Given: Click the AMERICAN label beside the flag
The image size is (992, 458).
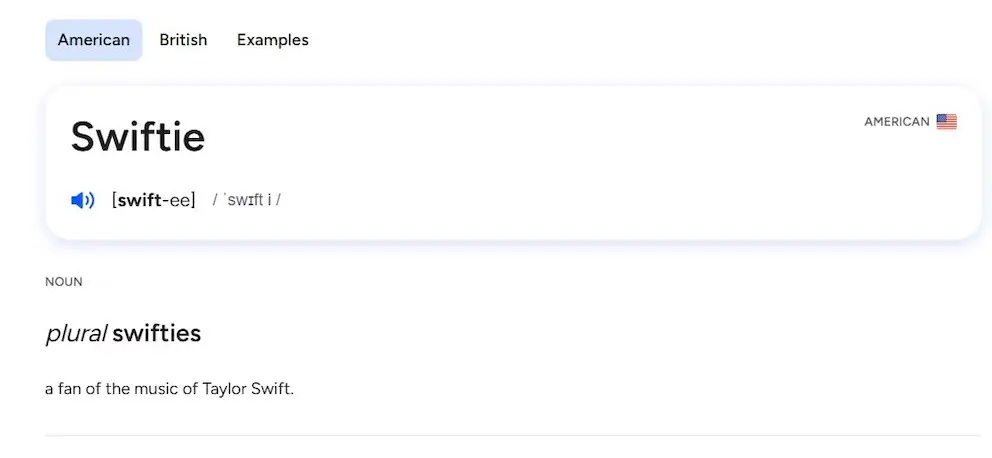Looking at the screenshot, I should (896, 122).
